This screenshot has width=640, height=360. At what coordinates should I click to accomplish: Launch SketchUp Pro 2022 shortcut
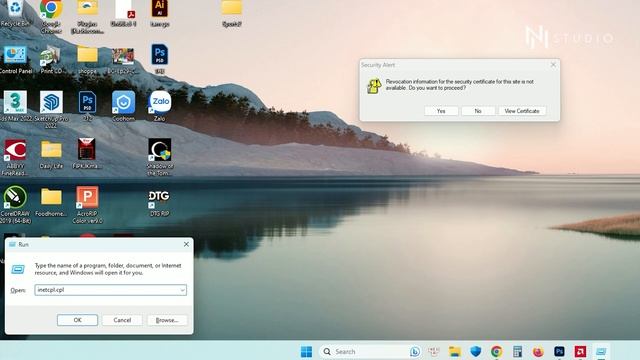pos(51,109)
